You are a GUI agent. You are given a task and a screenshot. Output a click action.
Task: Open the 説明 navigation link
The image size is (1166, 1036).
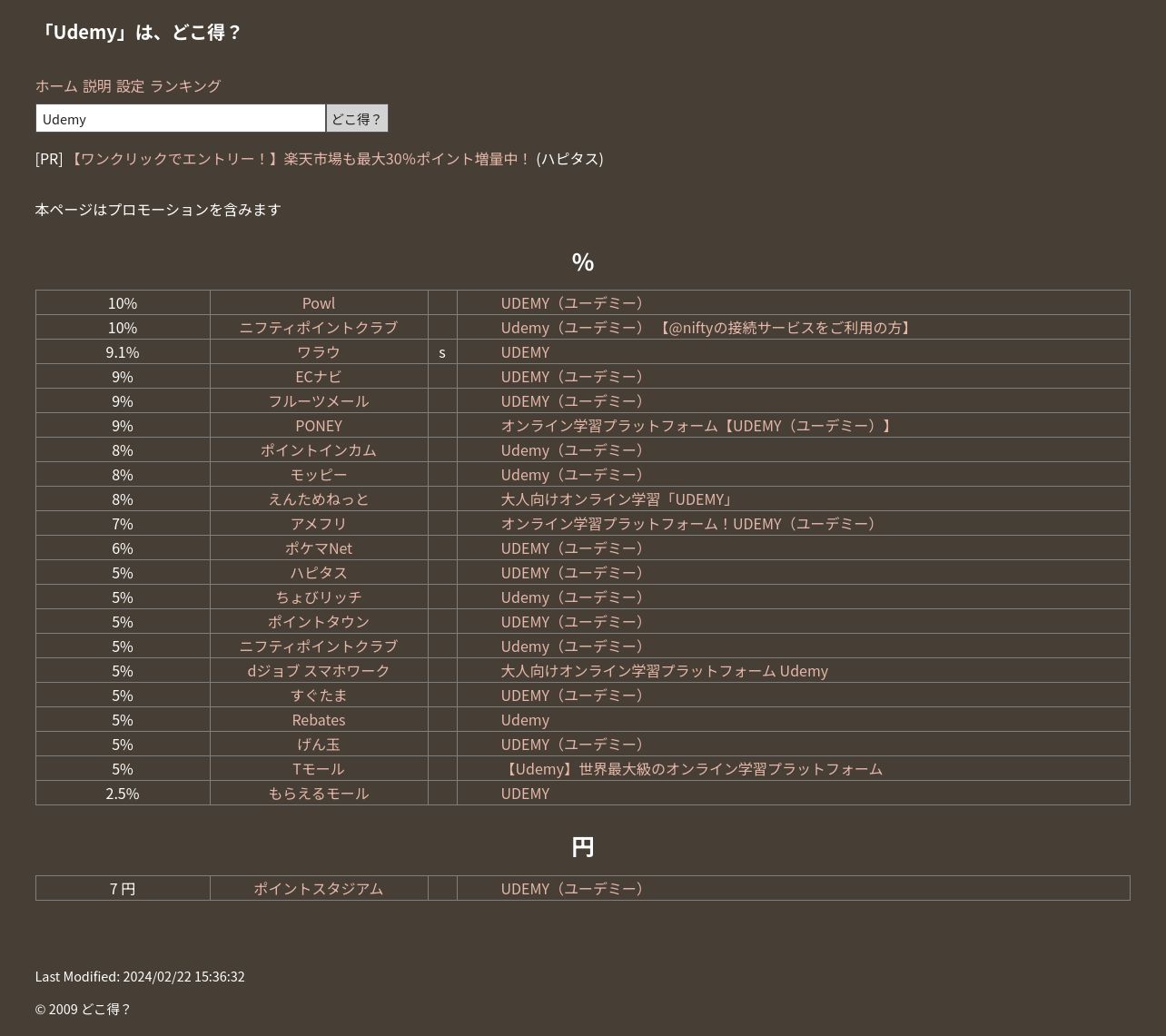(97, 85)
